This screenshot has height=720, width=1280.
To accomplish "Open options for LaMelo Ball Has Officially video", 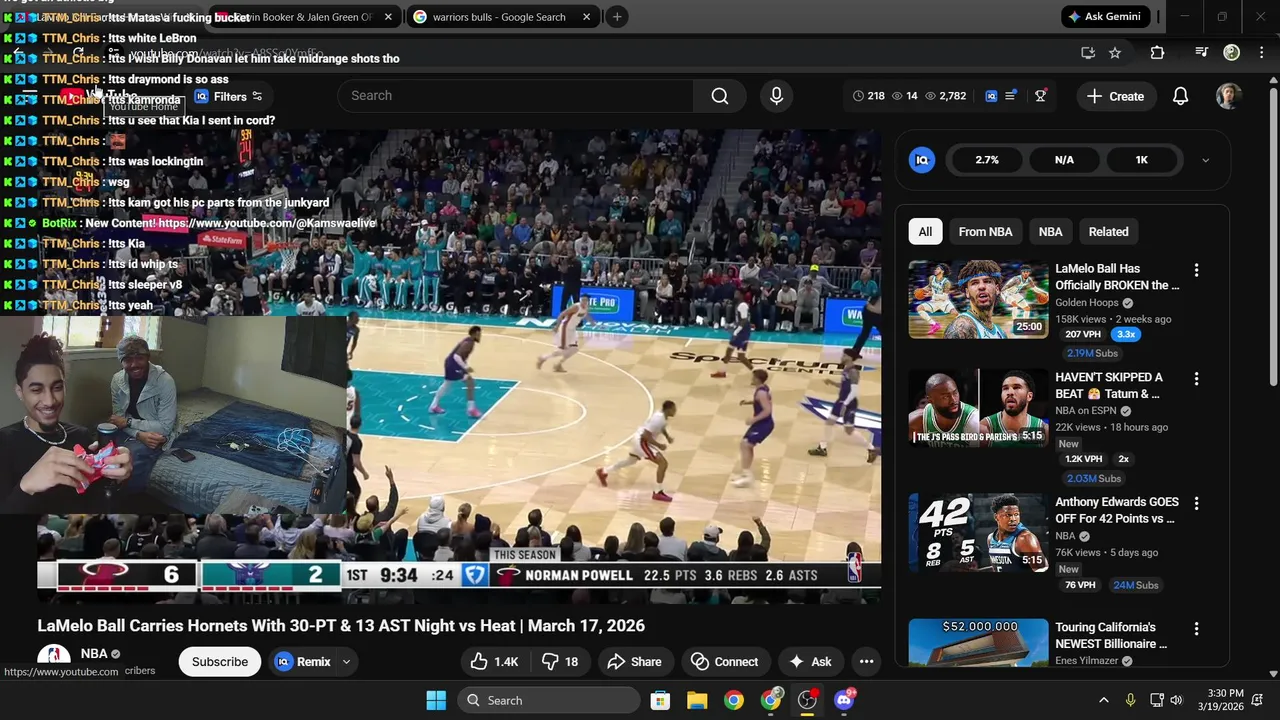I will coord(1196,270).
